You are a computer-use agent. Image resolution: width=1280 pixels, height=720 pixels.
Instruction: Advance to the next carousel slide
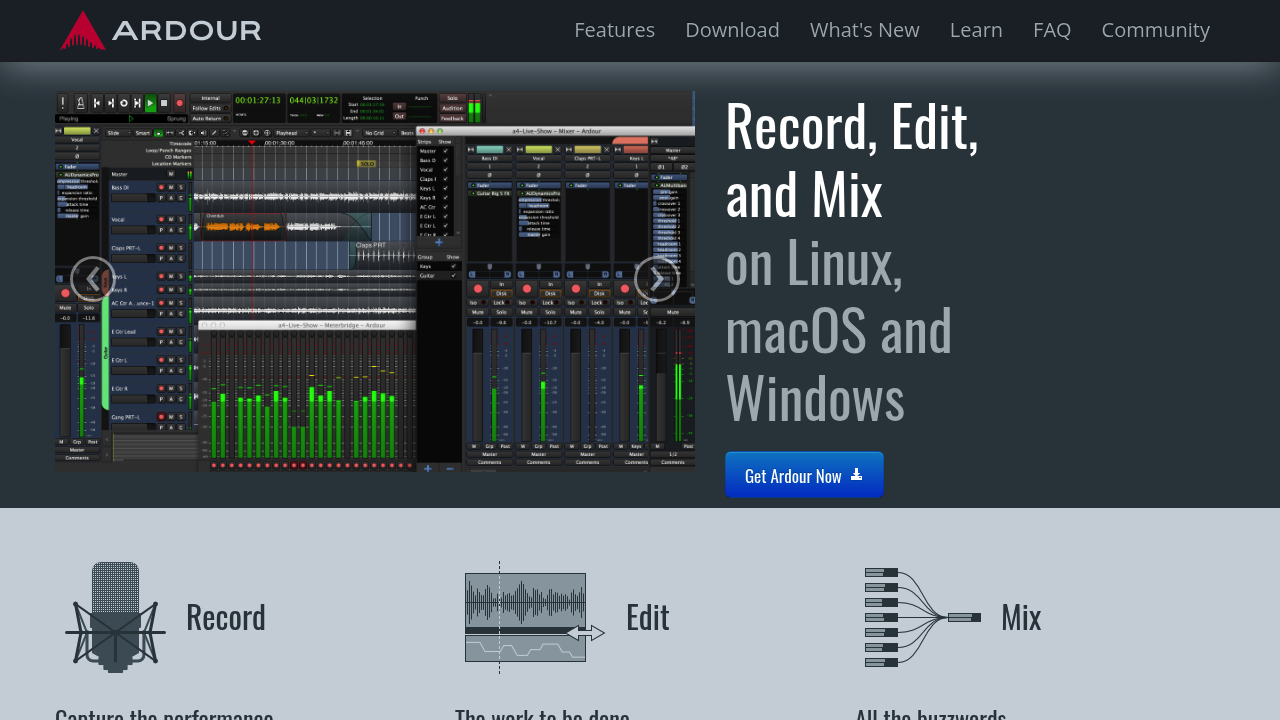(656, 279)
